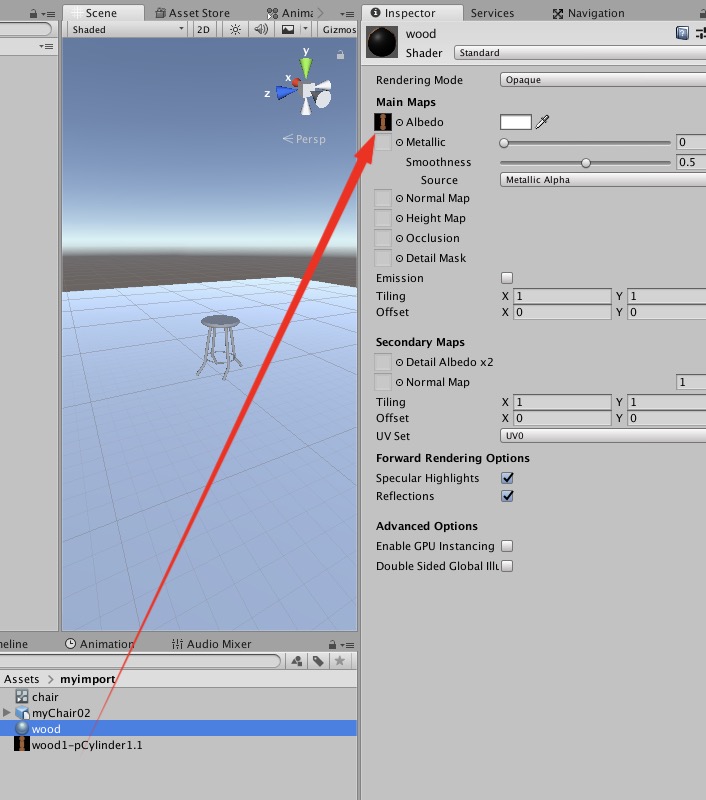Click secondary Normal Map scale field
The height and width of the screenshot is (800, 706).
[x=691, y=382]
